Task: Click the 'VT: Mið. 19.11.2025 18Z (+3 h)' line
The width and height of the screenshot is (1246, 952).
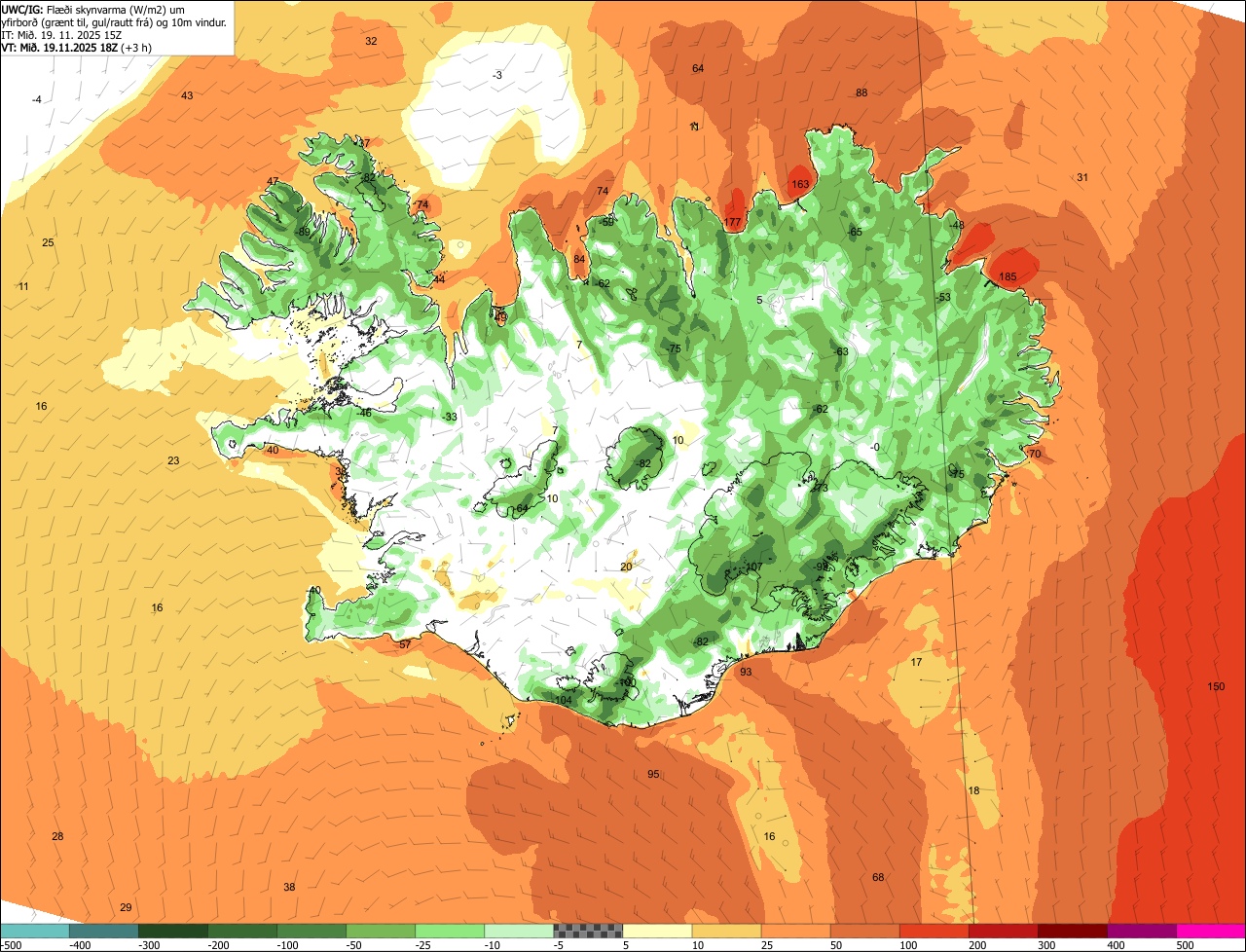Action: coord(77,47)
